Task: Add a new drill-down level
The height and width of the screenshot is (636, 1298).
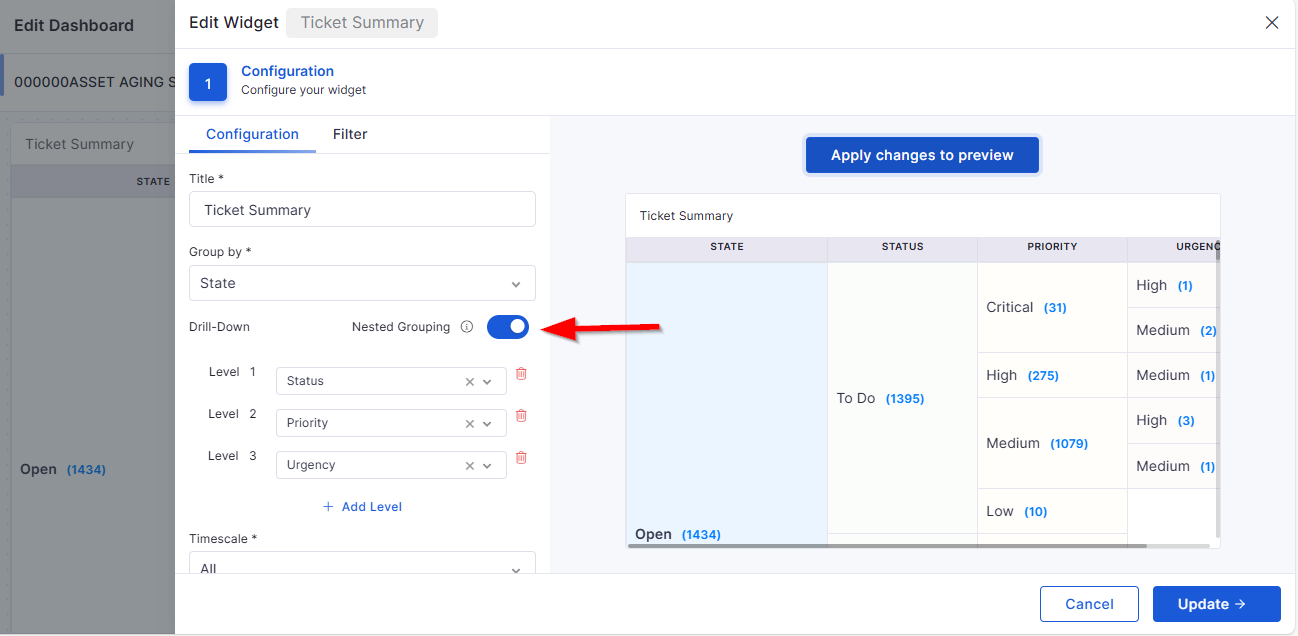Action: coord(362,507)
